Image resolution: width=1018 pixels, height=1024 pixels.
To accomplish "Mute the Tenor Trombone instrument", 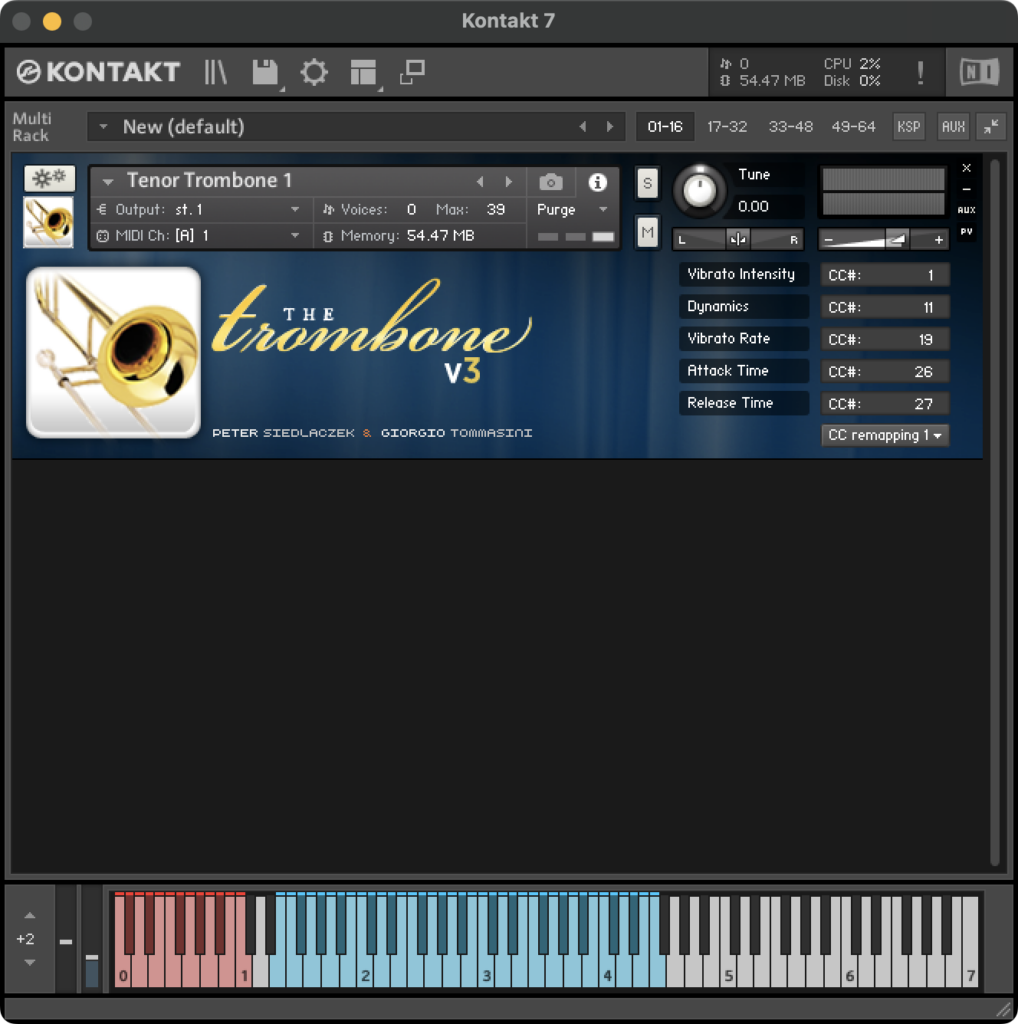I will [647, 232].
